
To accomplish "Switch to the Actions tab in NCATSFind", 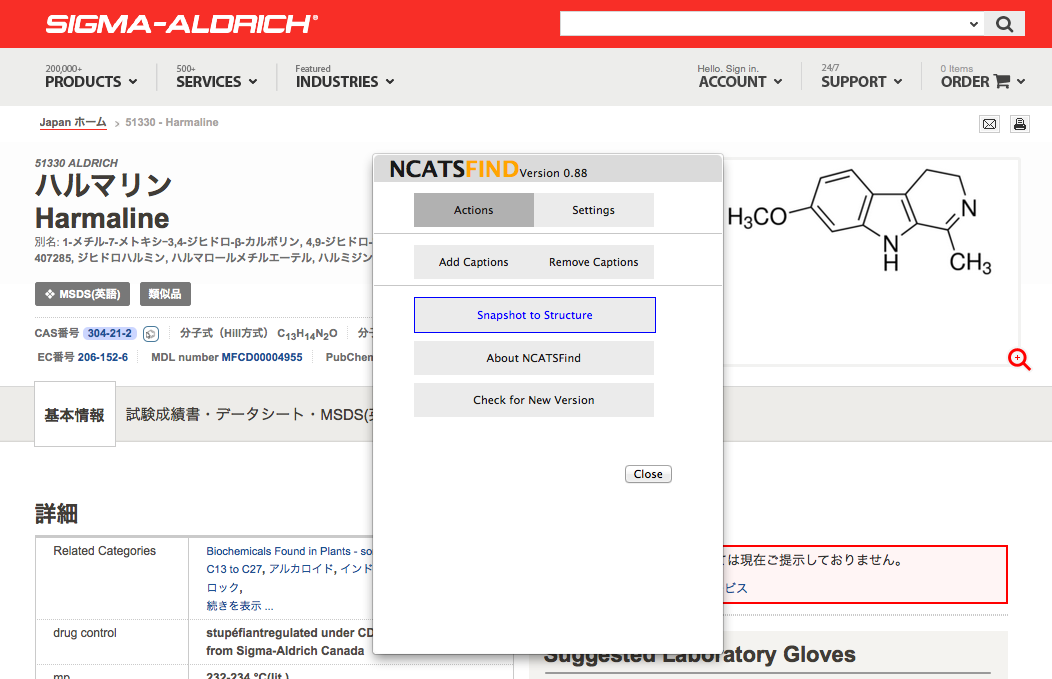I will [474, 210].
